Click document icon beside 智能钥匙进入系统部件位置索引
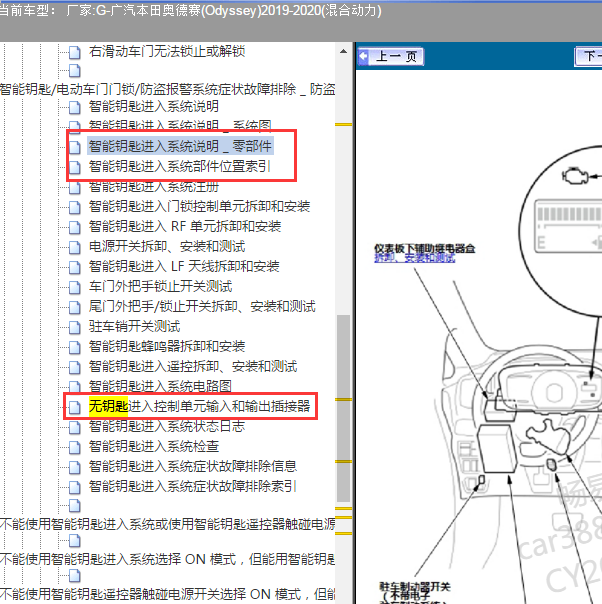 point(75,167)
